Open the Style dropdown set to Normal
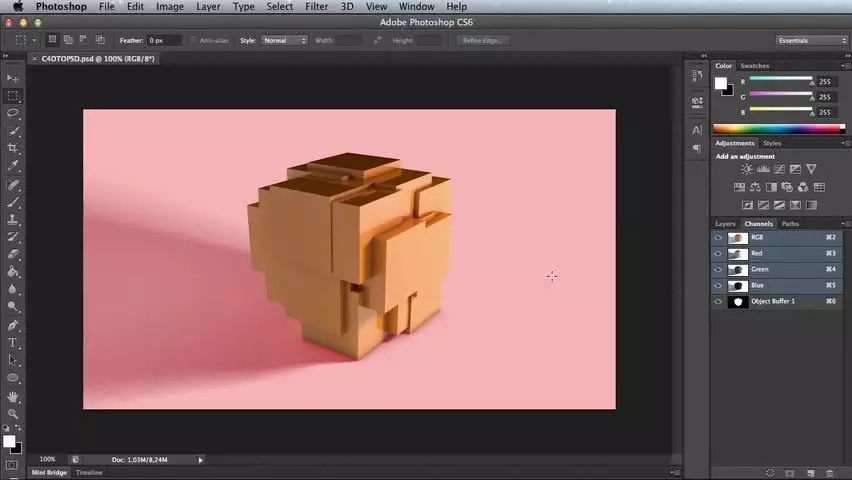852x480 pixels. tap(284, 40)
